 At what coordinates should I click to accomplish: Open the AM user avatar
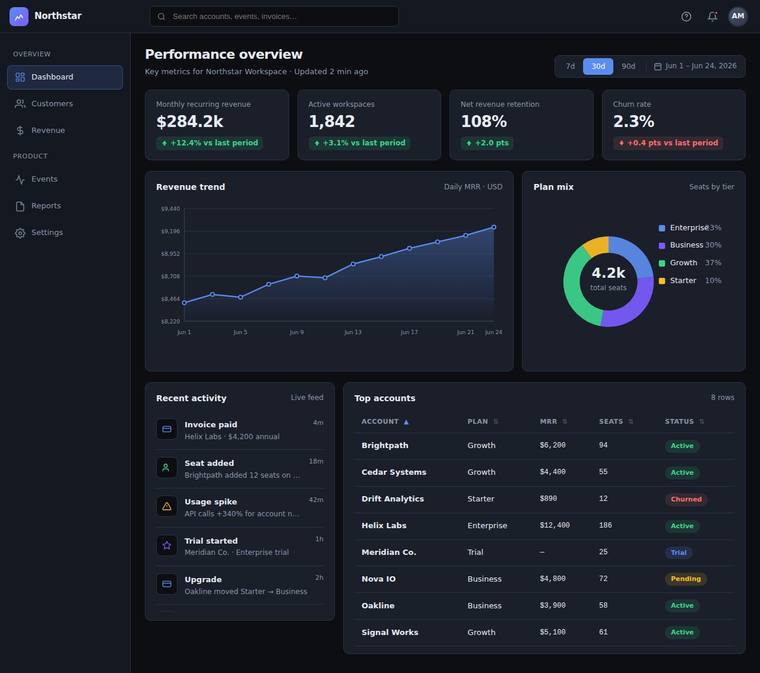click(x=737, y=16)
